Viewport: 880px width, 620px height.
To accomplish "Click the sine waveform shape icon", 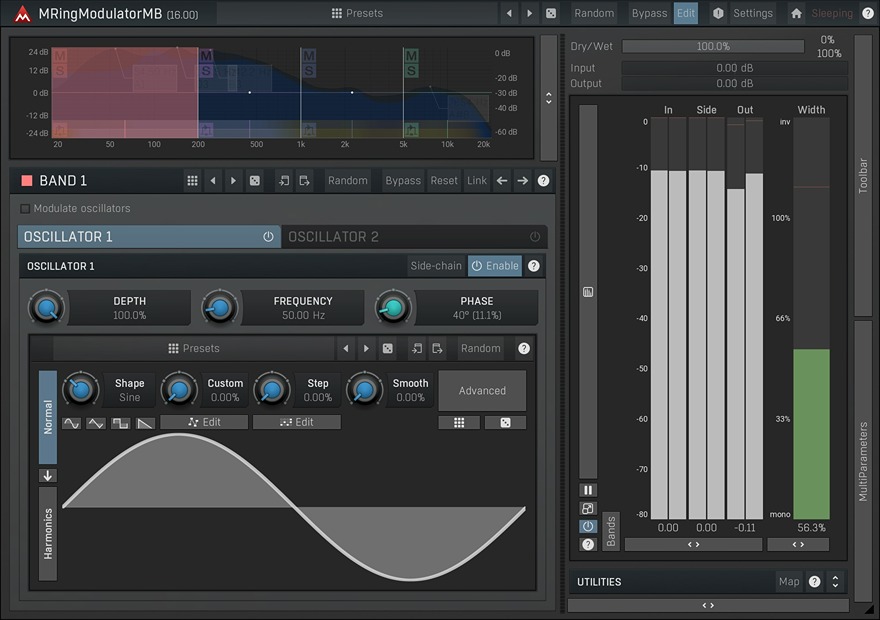I will pos(72,423).
